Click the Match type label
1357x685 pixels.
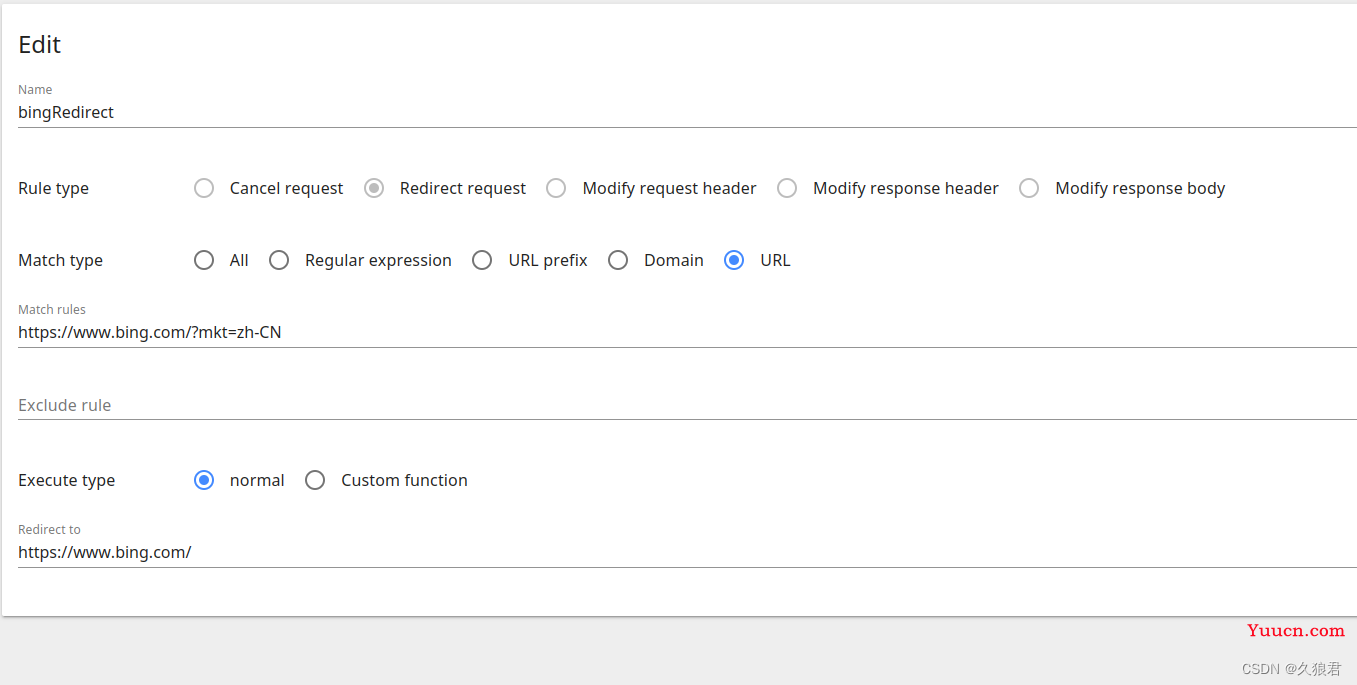click(60, 260)
